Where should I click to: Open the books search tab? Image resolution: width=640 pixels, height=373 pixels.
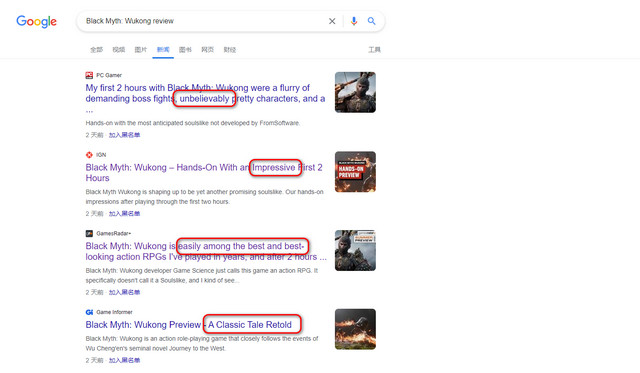click(185, 50)
